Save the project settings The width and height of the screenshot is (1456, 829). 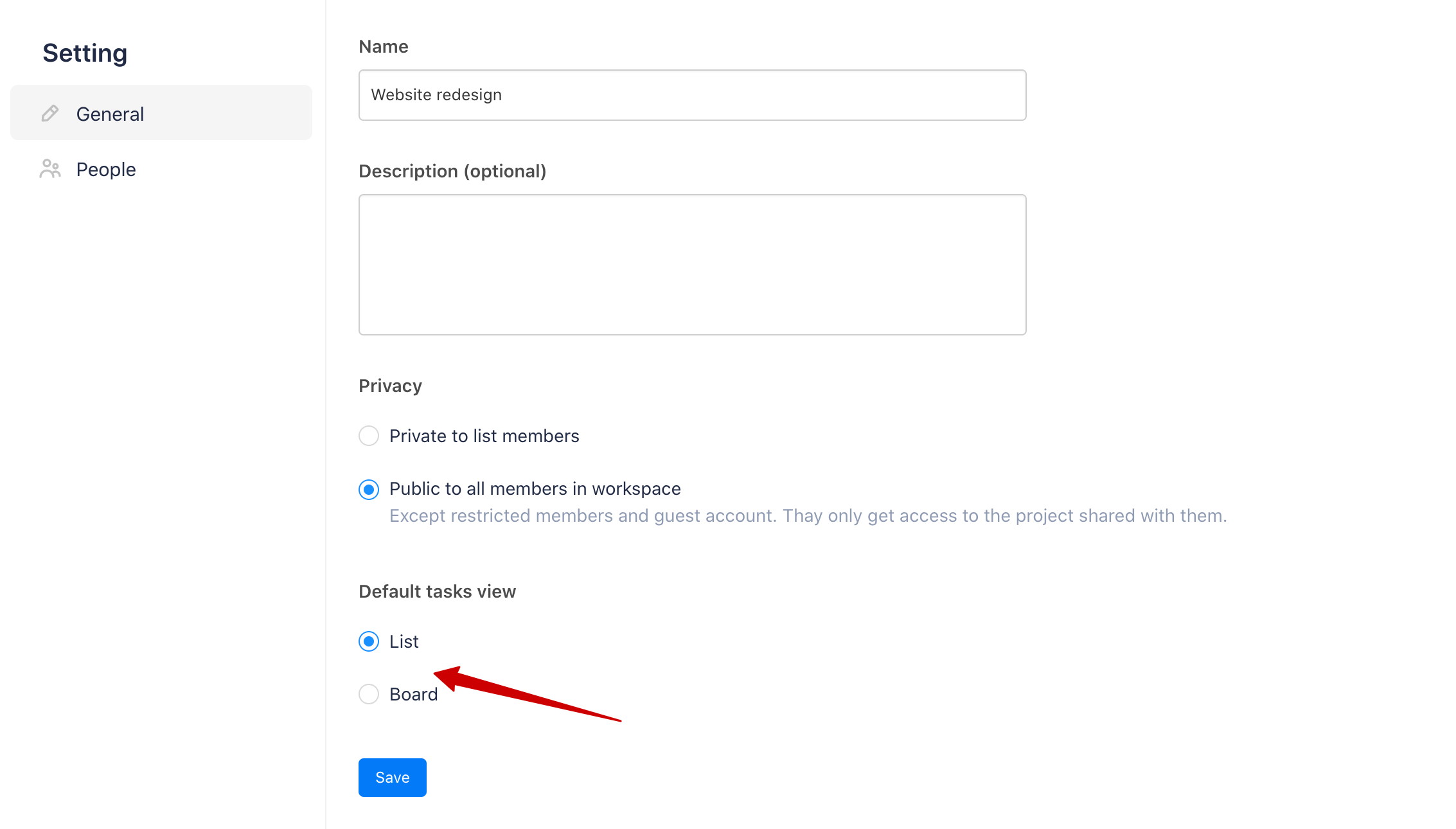(x=392, y=777)
